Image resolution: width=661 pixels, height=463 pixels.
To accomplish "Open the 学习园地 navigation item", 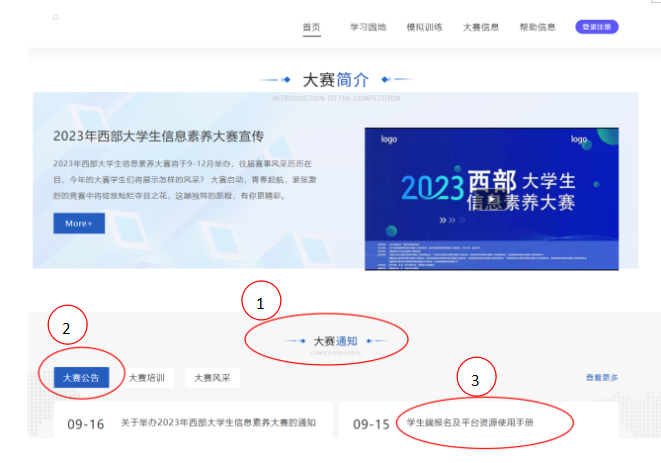I will pos(367,27).
